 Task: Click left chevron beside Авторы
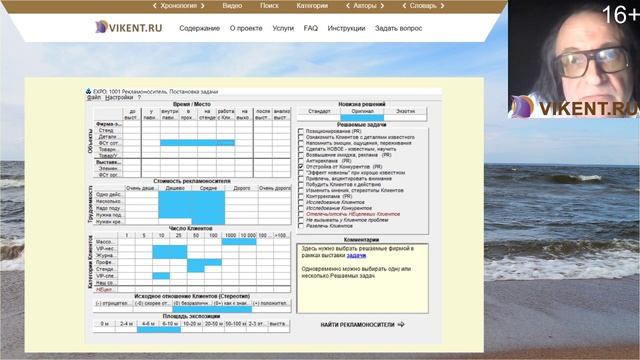pyautogui.click(x=348, y=6)
